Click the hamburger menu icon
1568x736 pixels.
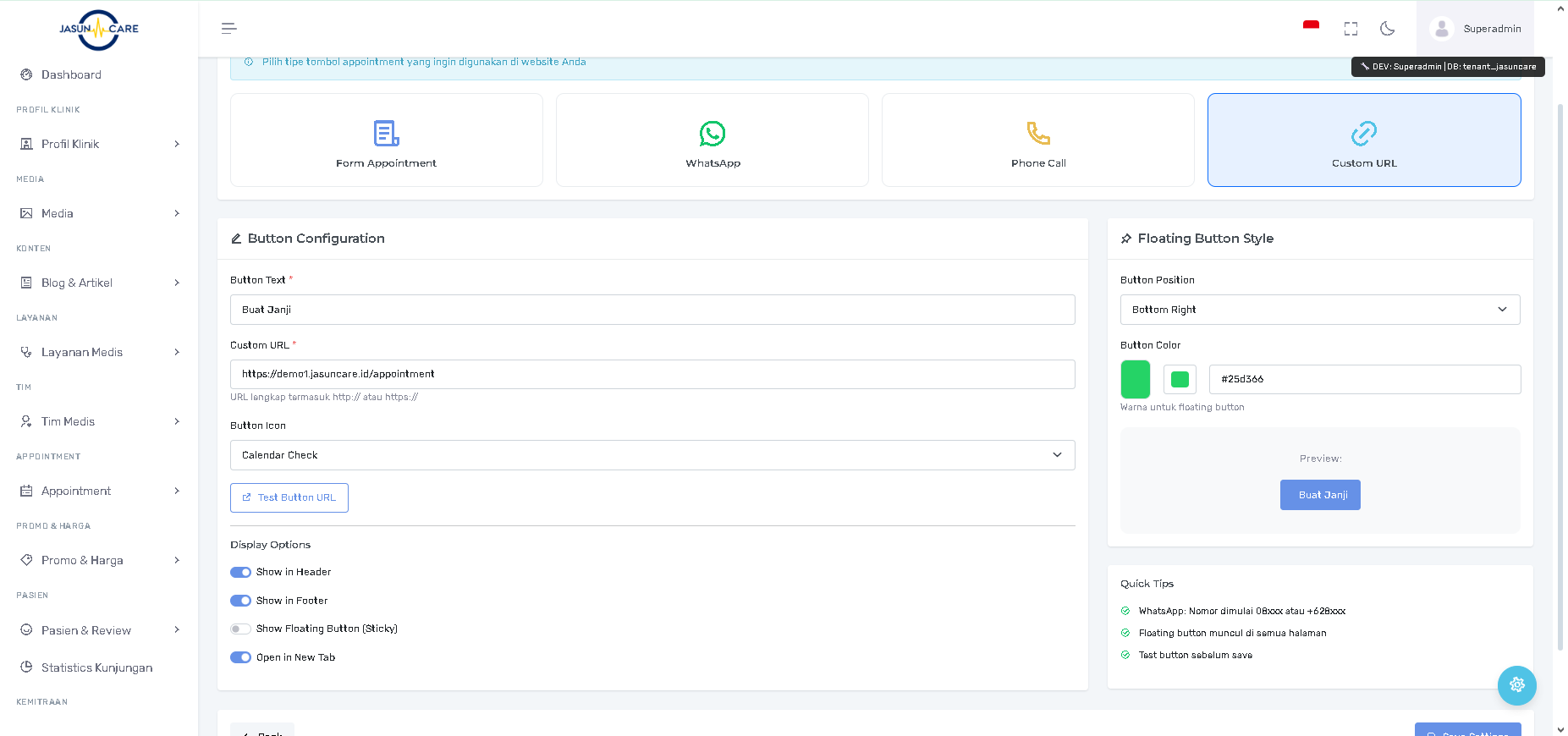coord(228,29)
